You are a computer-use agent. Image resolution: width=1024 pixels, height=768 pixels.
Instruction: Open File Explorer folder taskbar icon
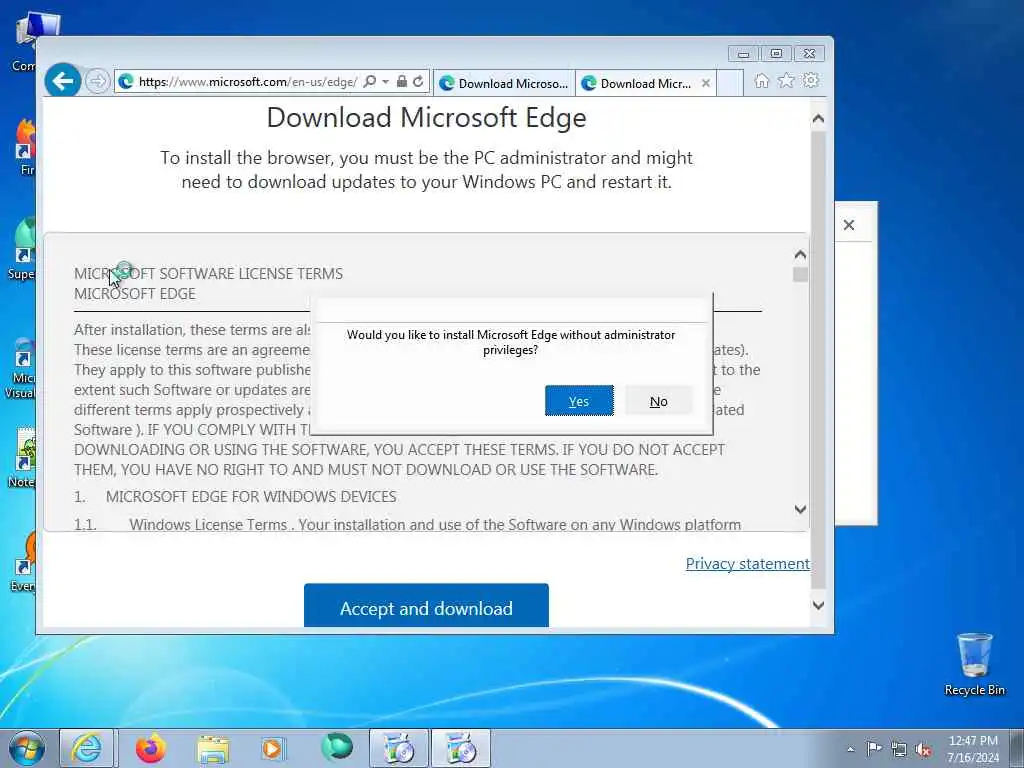pyautogui.click(x=213, y=748)
